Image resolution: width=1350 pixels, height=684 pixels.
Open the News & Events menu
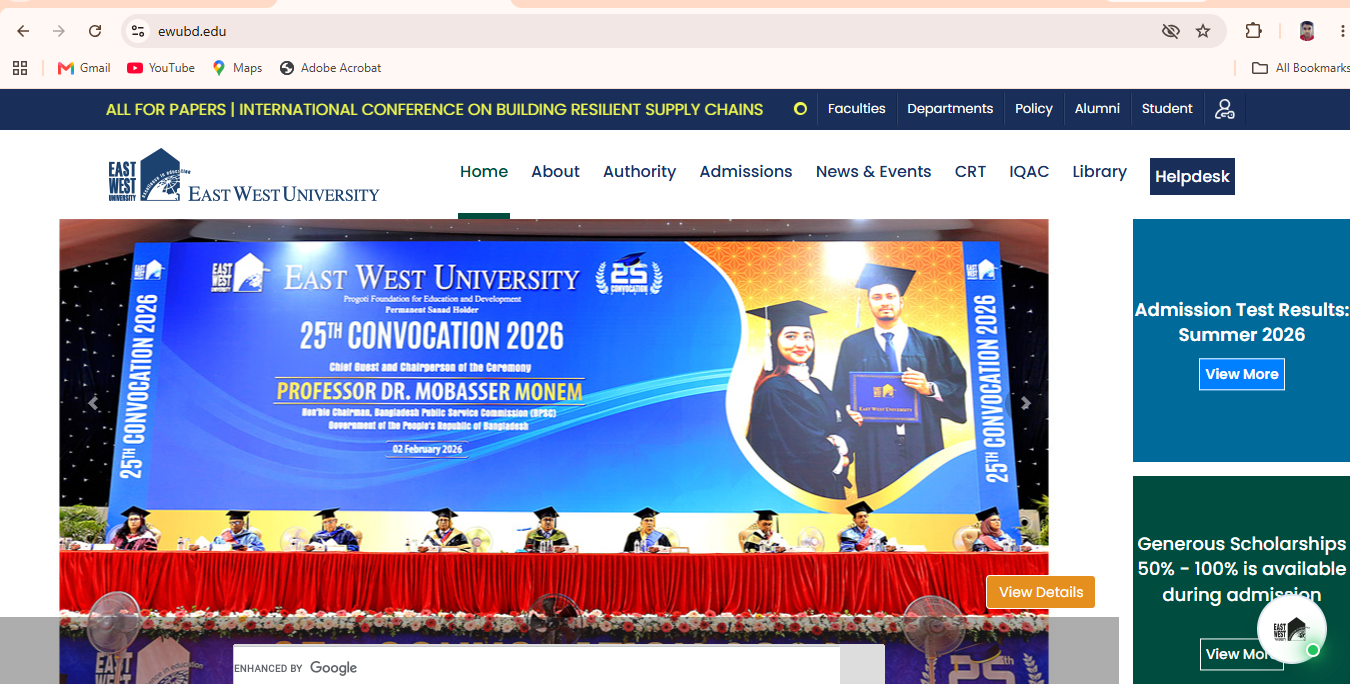tap(873, 172)
